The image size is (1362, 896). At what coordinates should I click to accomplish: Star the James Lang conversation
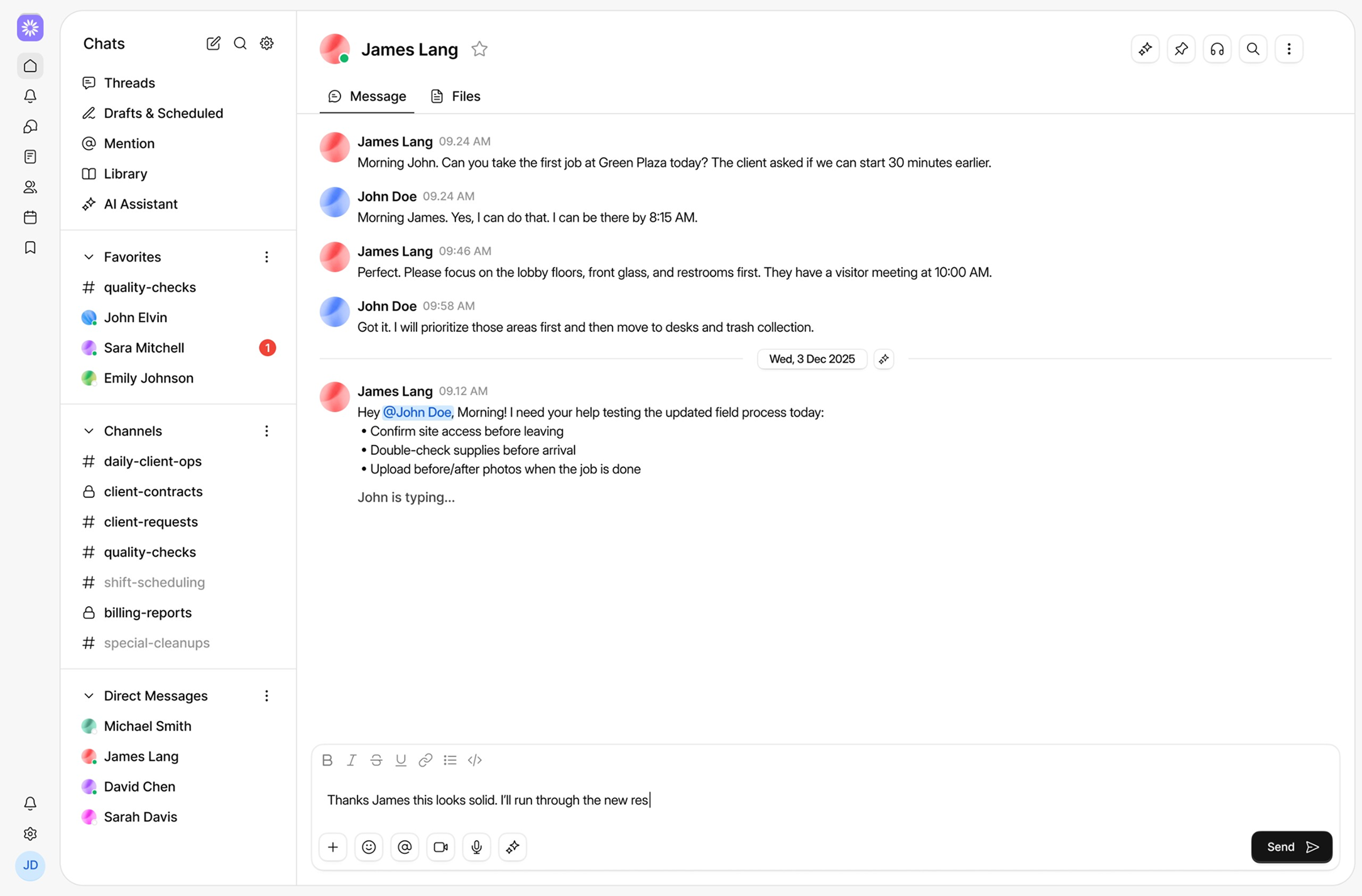479,49
